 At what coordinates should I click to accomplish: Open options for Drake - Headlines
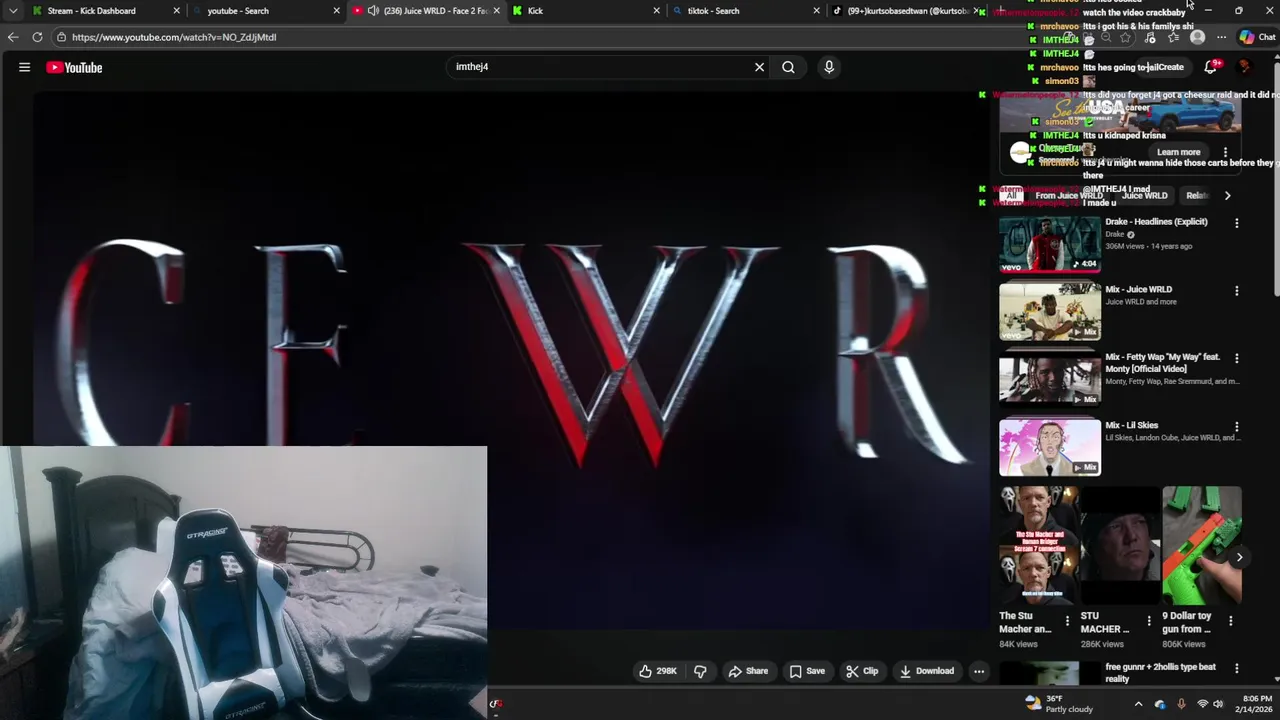click(1236, 223)
